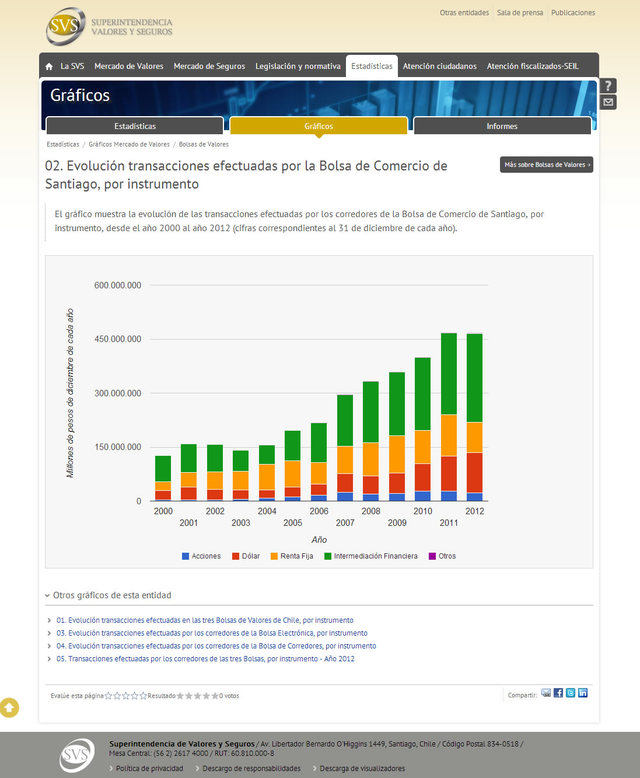Open the envelope contact icon on right edge
Image resolution: width=640 pixels, height=778 pixels.
point(608,103)
